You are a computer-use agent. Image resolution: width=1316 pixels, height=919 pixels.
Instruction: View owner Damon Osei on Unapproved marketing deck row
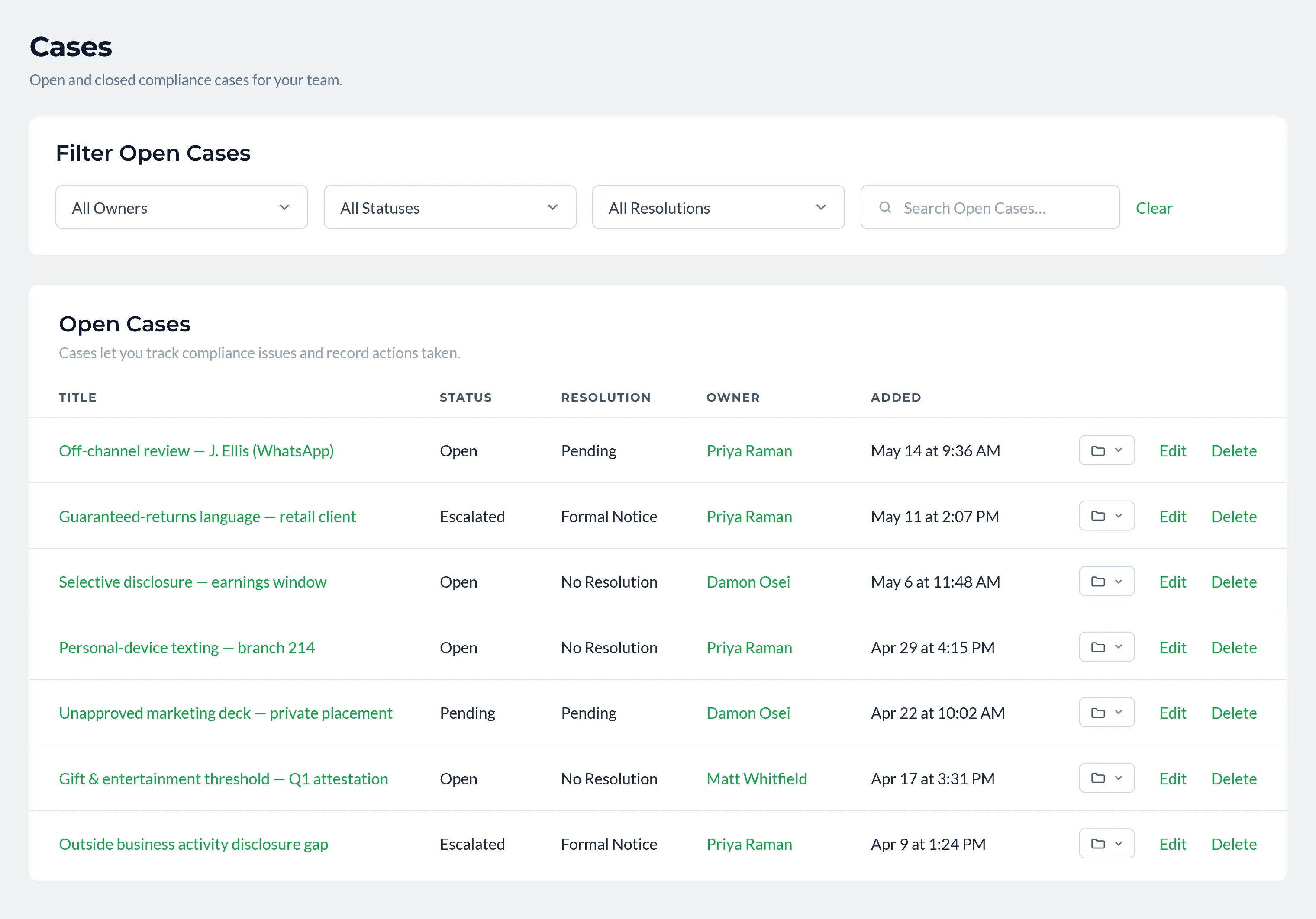pyautogui.click(x=748, y=713)
